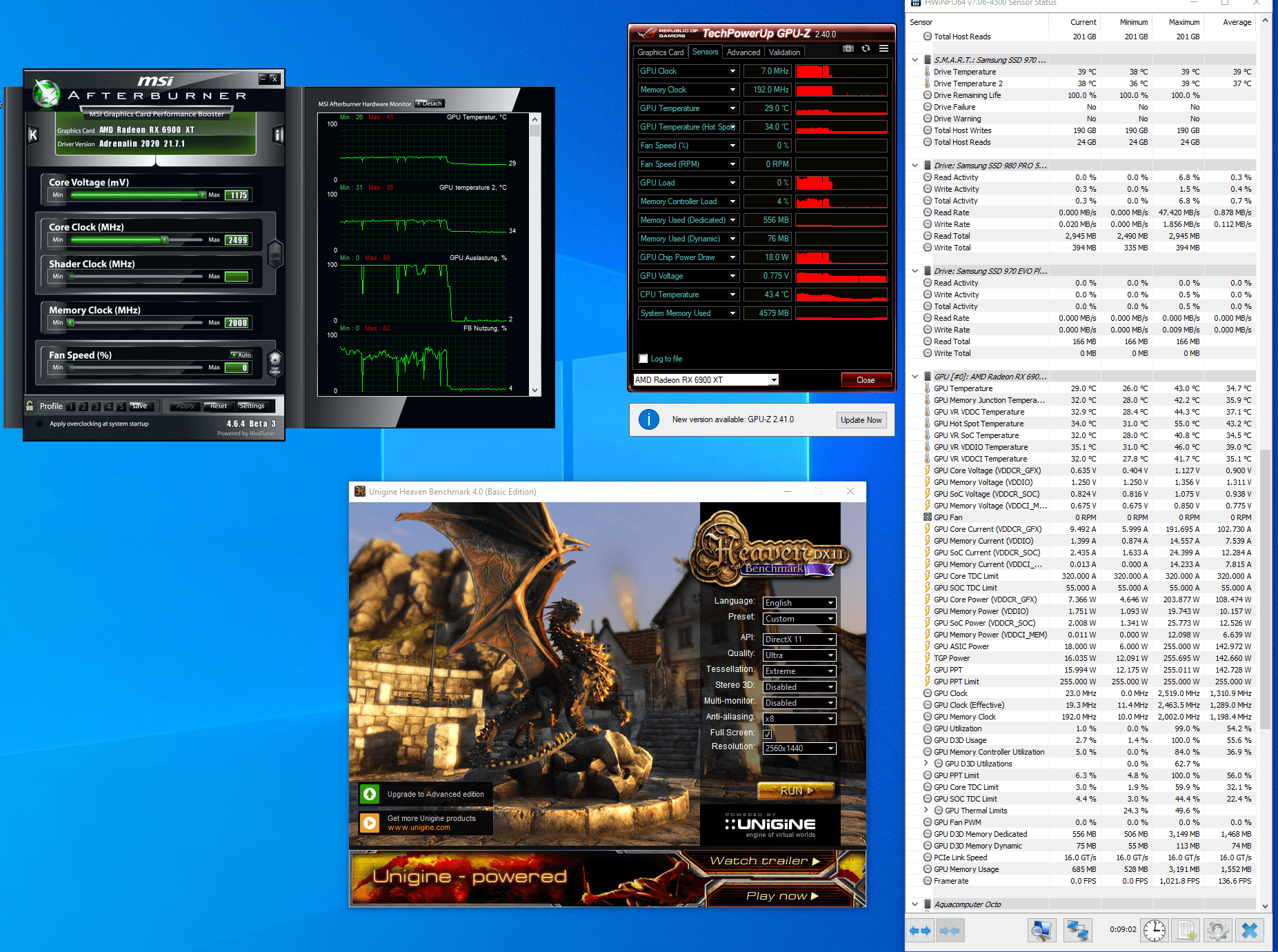Click the Close button in GPU-Z

pos(866,380)
